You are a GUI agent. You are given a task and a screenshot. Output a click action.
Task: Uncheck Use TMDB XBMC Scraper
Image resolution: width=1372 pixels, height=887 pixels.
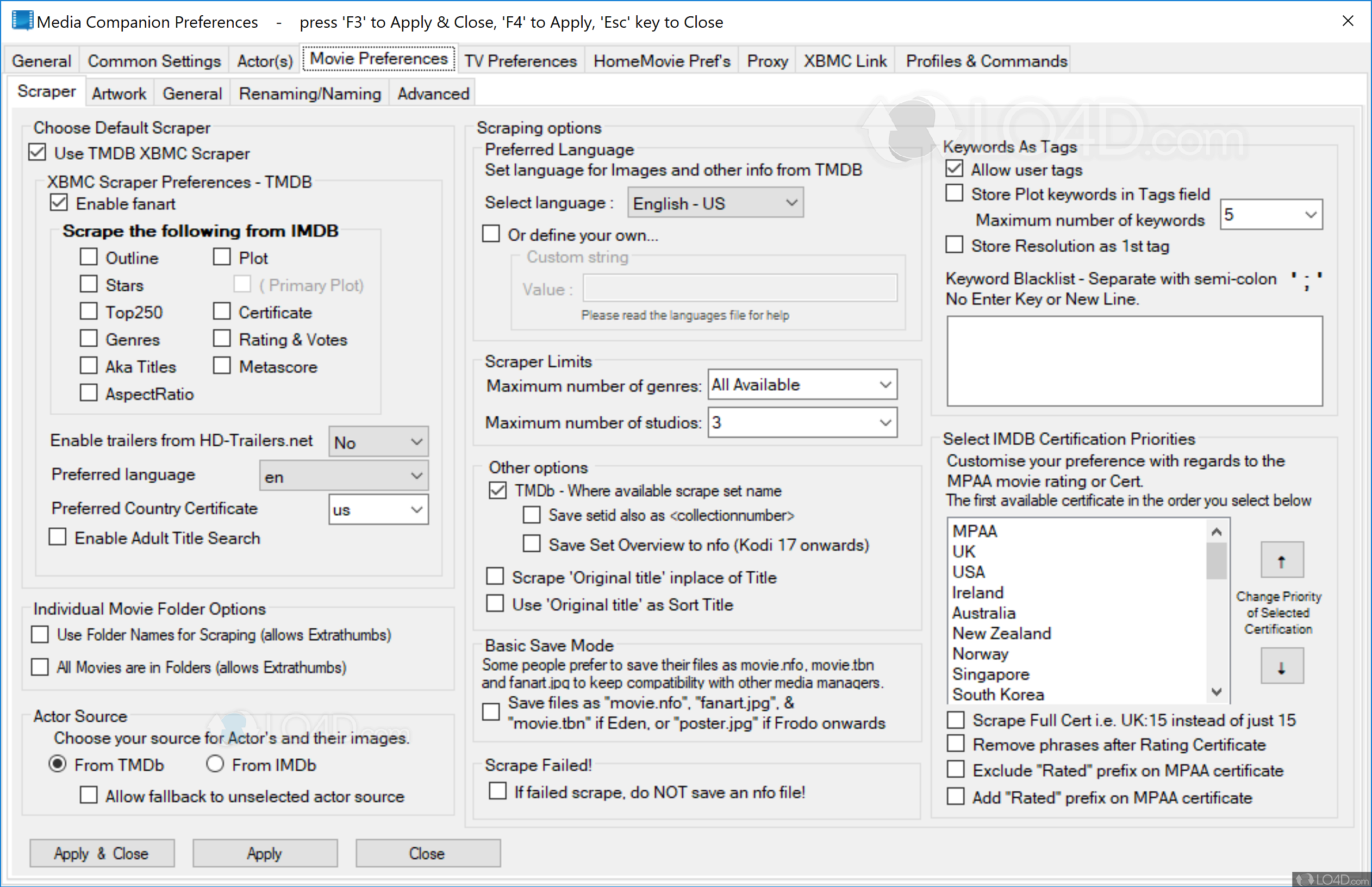[38, 153]
